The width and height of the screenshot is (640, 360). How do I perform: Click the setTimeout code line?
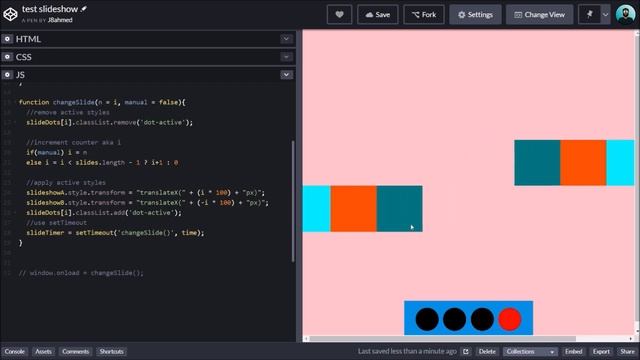click(x=115, y=233)
